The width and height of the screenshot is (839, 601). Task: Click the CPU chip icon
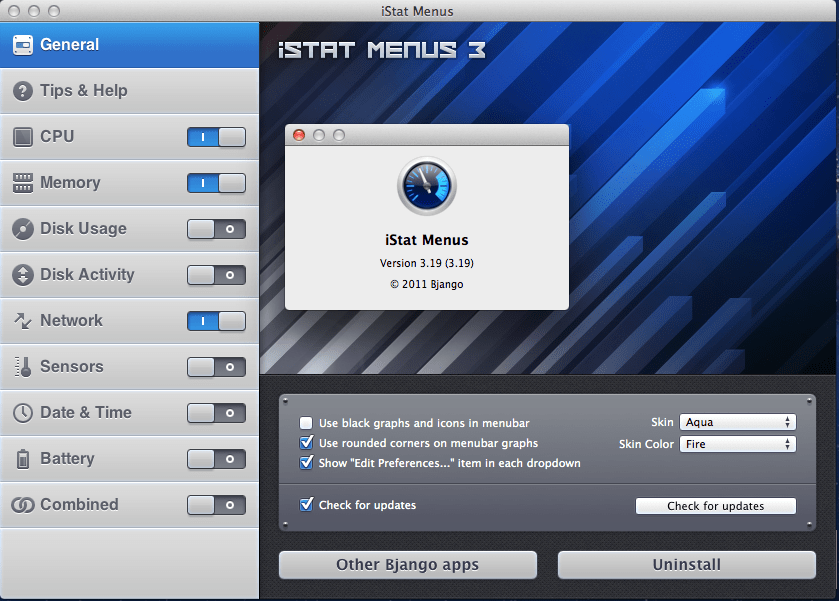coord(22,137)
